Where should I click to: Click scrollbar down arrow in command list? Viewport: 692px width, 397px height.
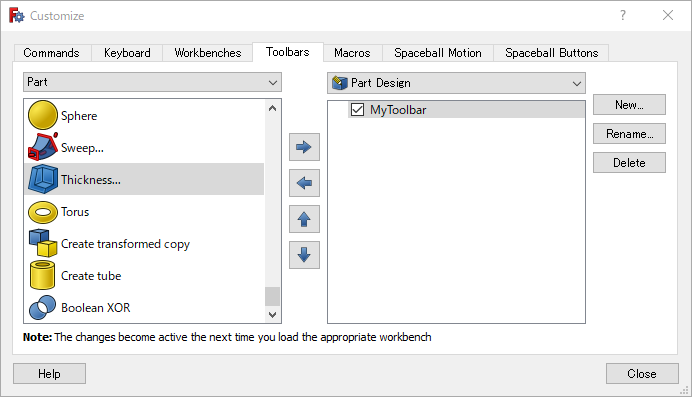(272, 315)
